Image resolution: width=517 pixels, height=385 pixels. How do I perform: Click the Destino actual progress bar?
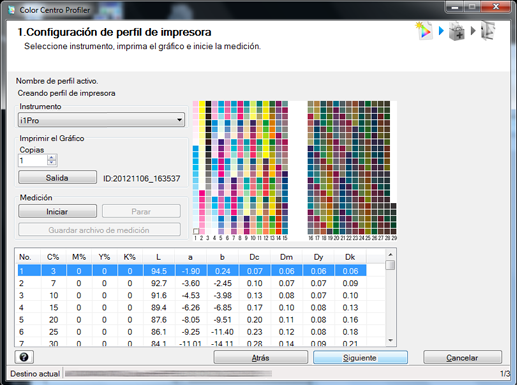click(168, 374)
